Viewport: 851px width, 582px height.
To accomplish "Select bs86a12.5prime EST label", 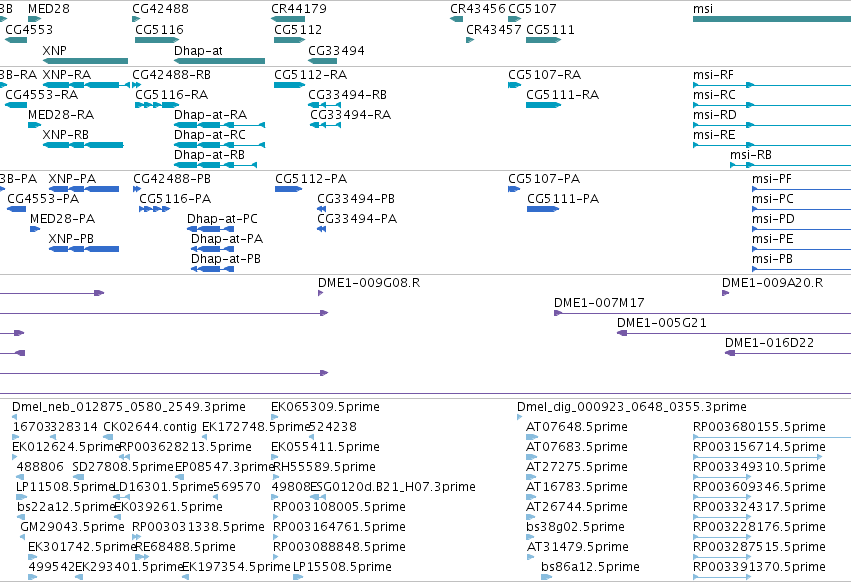I will pos(590,567).
